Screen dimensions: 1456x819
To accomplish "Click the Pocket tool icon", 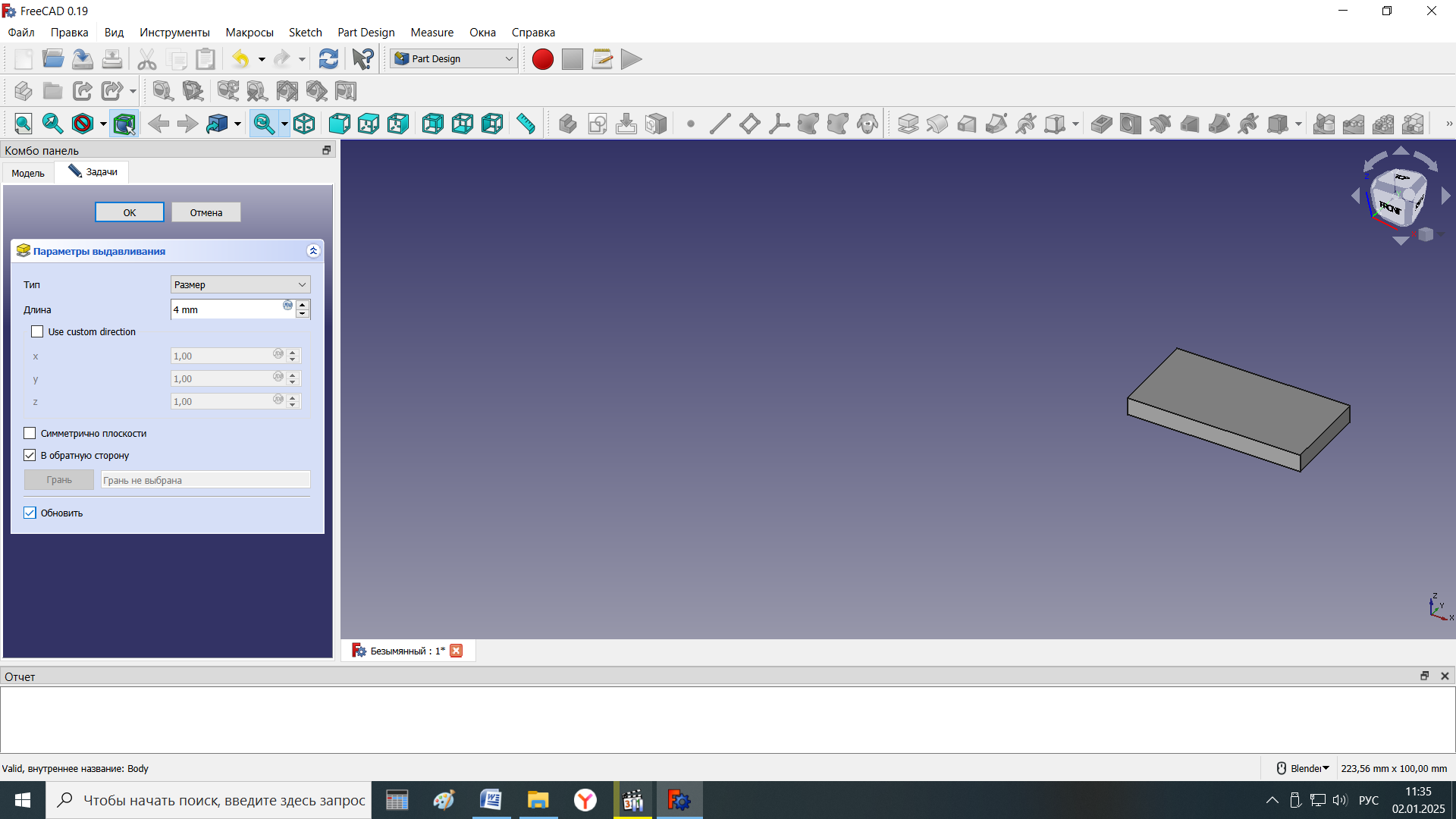I will click(x=1101, y=124).
